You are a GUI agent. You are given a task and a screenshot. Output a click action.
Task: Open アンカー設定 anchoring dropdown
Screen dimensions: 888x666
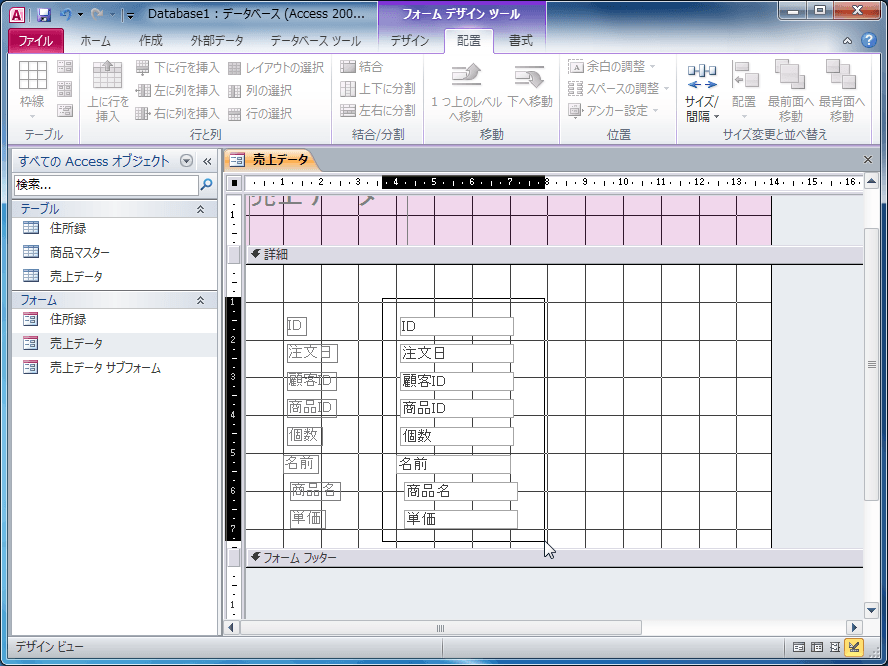[613, 110]
